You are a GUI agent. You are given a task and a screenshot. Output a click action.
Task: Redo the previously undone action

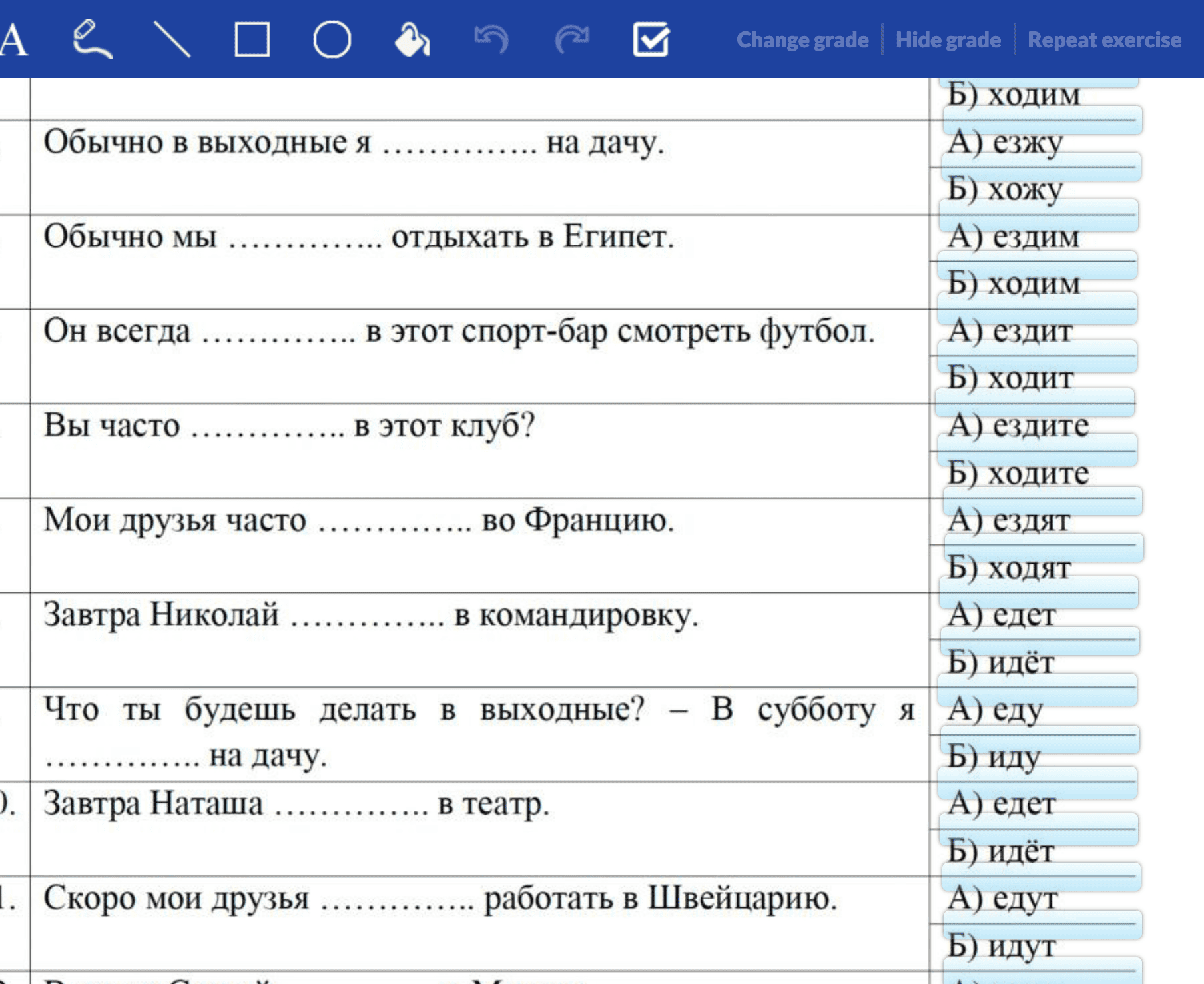point(571,40)
